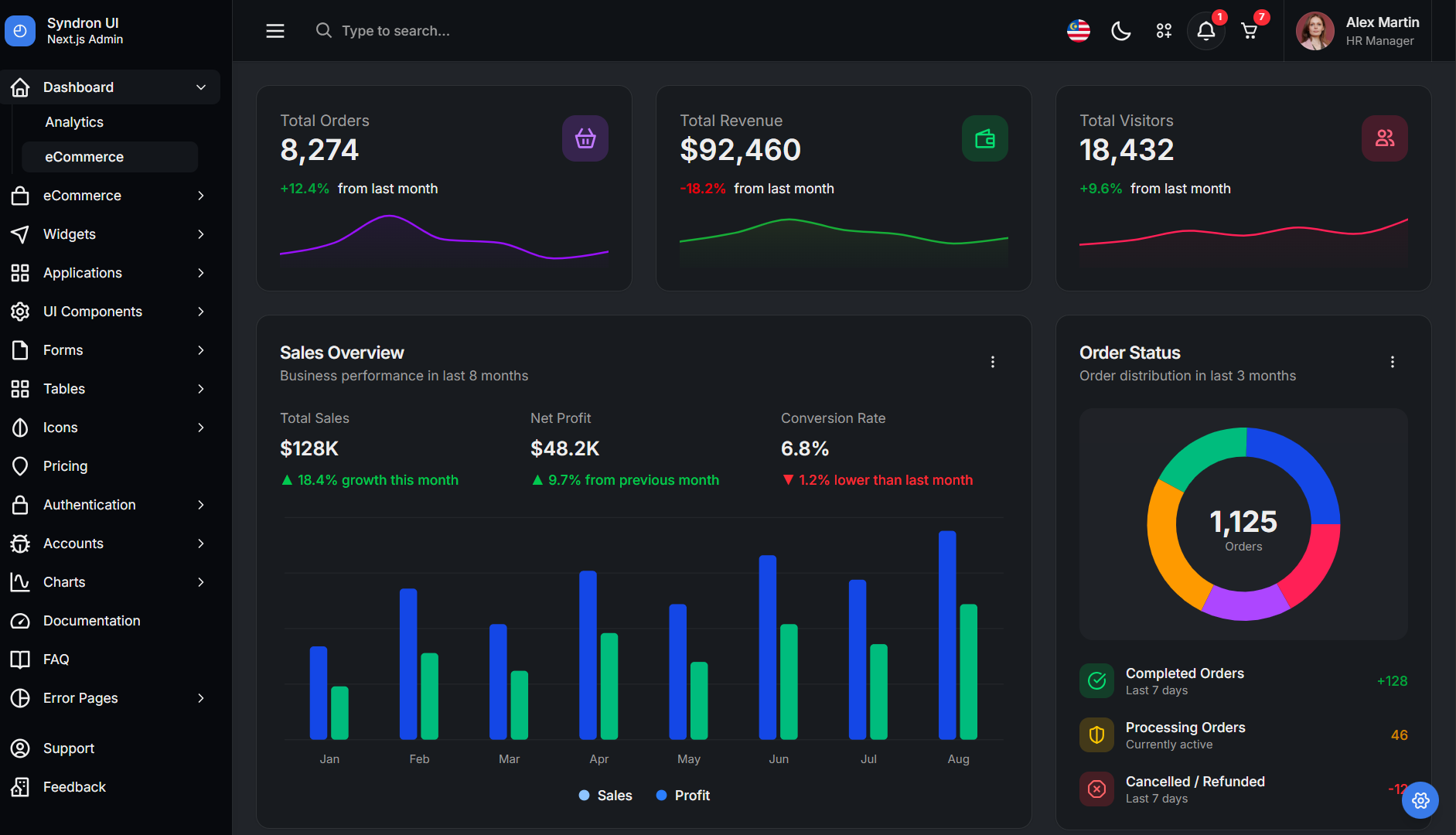Click the Total Orders basket icon
Viewport: 1456px width, 835px height.
(585, 138)
